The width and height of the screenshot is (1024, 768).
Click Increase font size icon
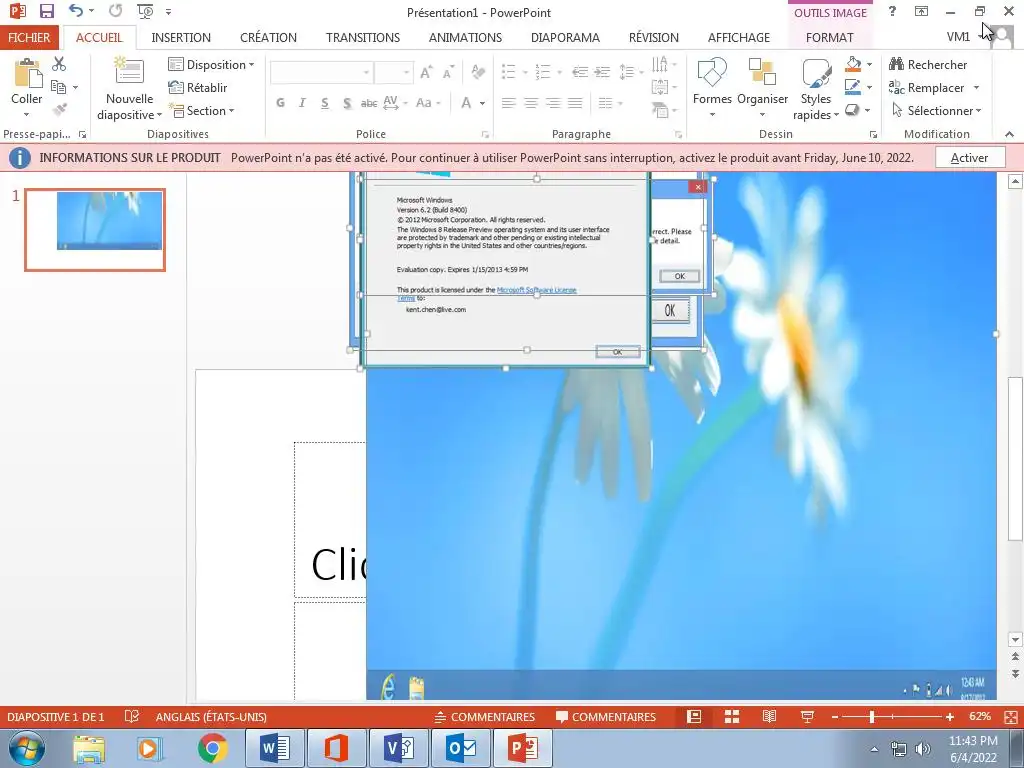(426, 72)
